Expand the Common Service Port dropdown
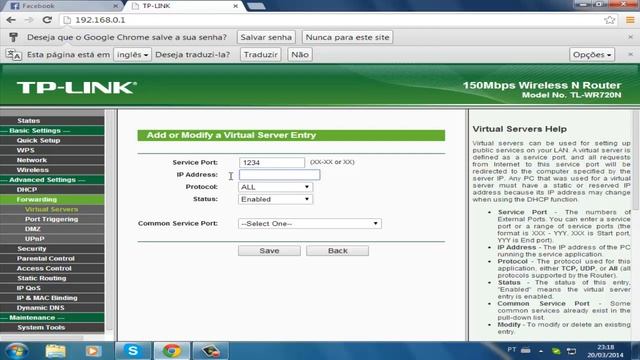The image size is (640, 360). point(310,224)
